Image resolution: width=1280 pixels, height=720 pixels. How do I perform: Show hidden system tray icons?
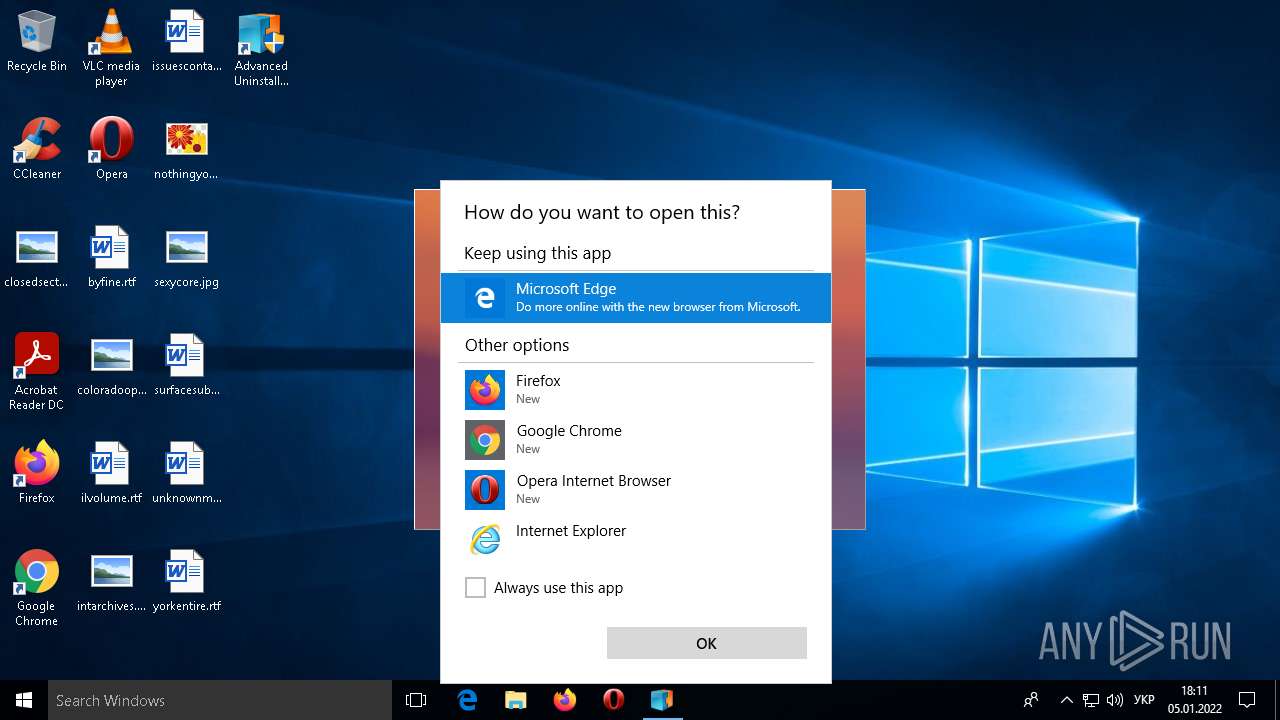(x=1066, y=700)
